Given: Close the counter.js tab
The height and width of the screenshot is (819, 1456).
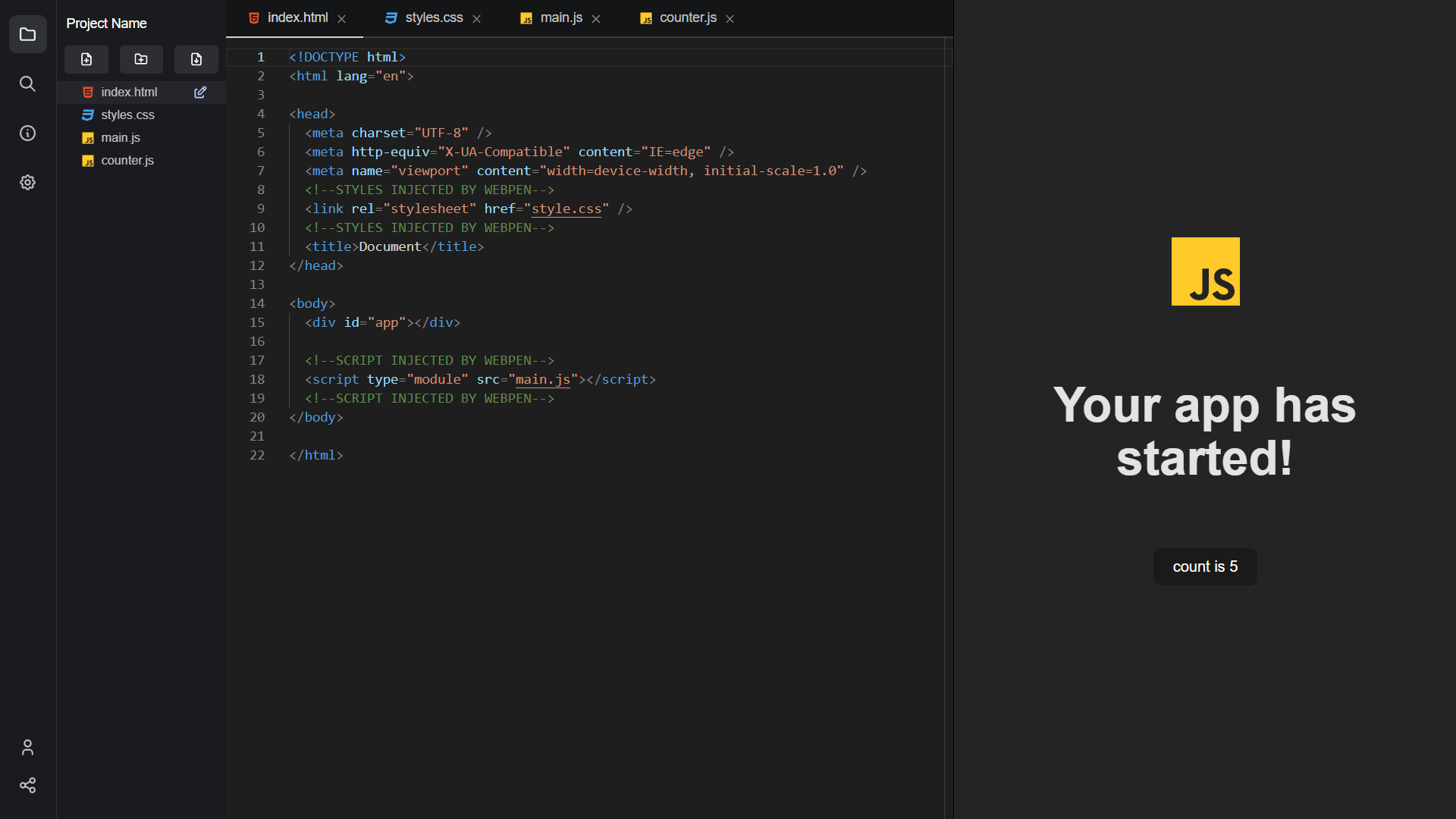Looking at the screenshot, I should 729,18.
